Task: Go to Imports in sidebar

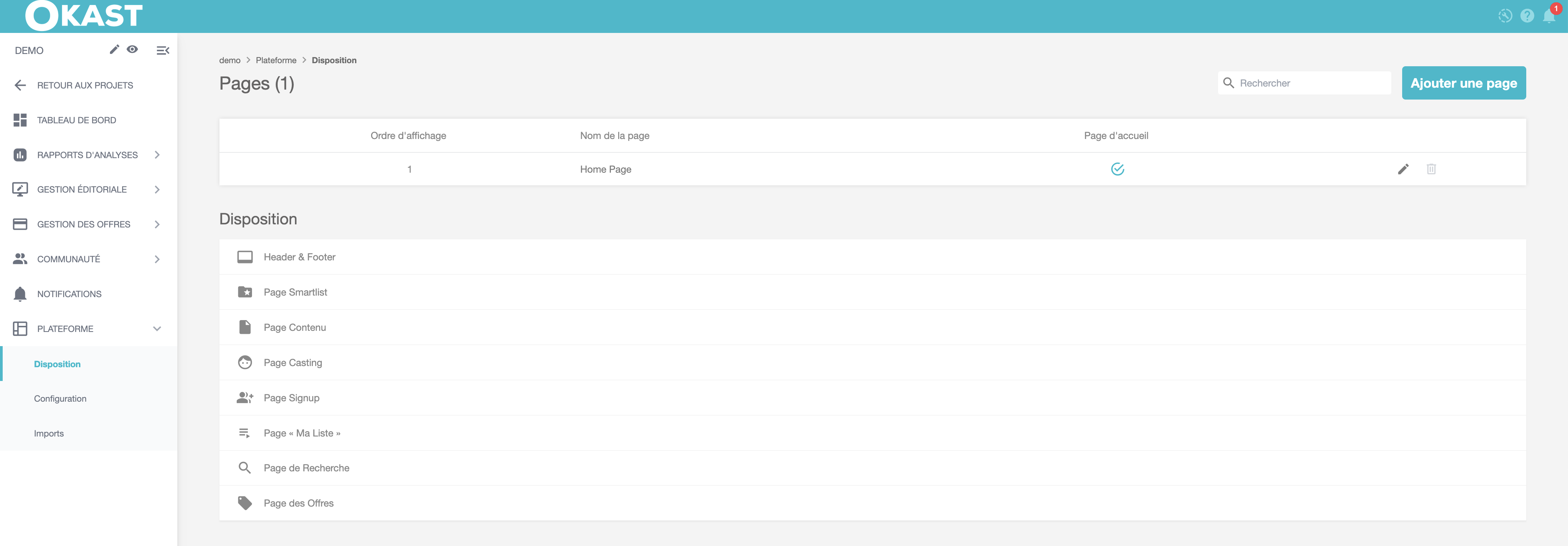Action: click(49, 433)
